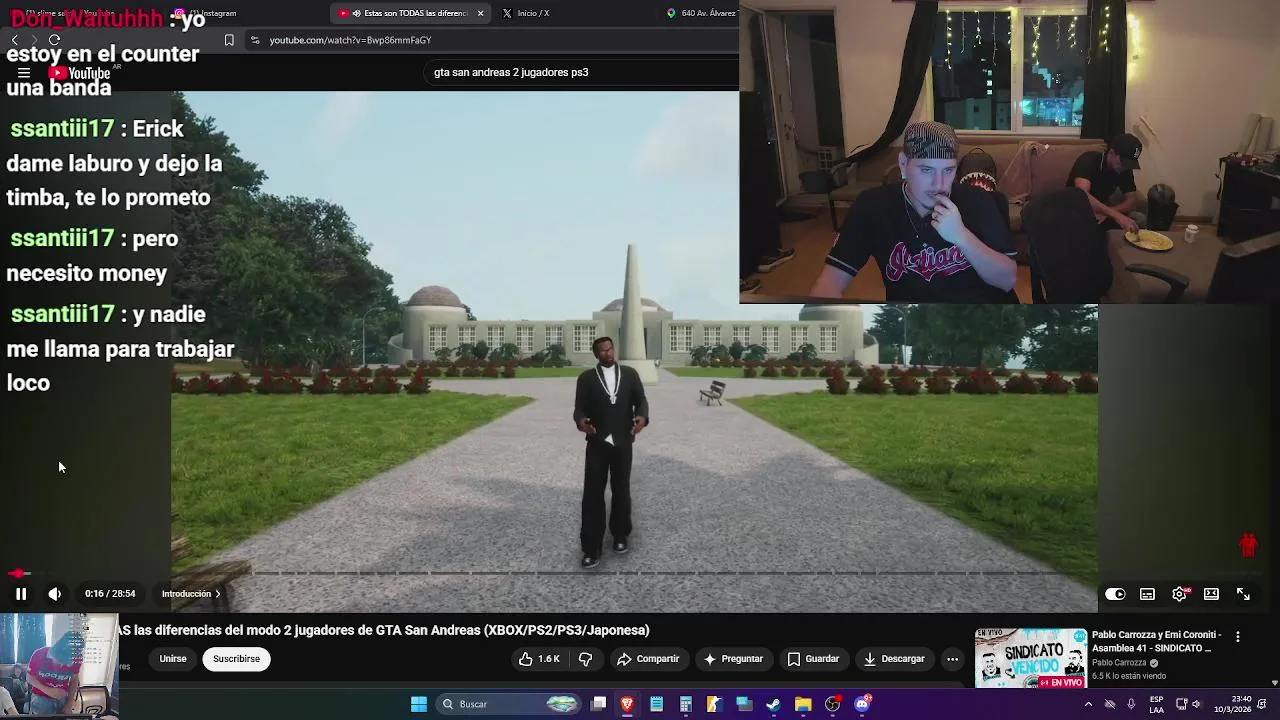The height and width of the screenshot is (720, 1280).
Task: Toggle the autoplay switch in player
Action: [1115, 594]
